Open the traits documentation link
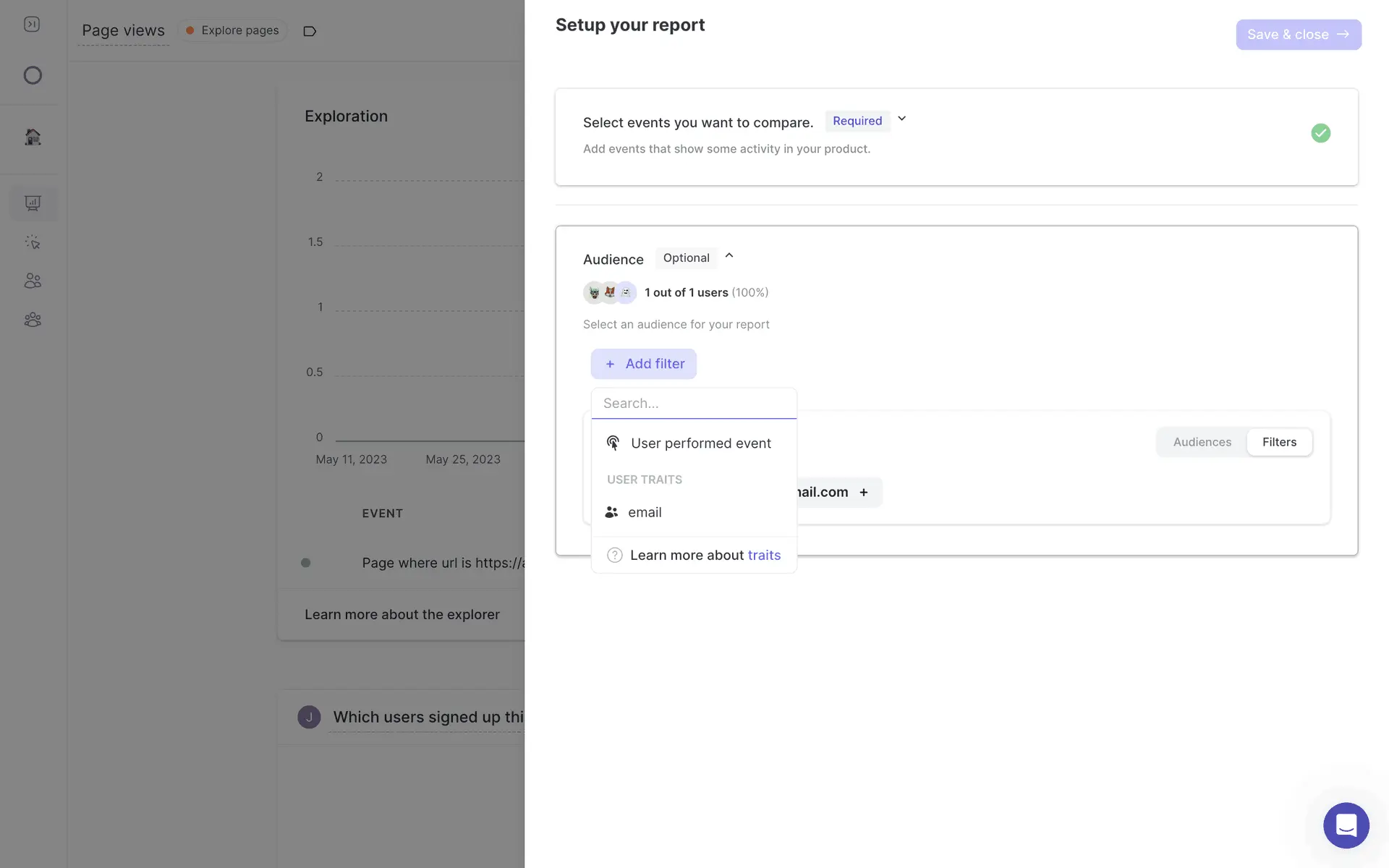This screenshot has height=868, width=1389. tap(764, 555)
